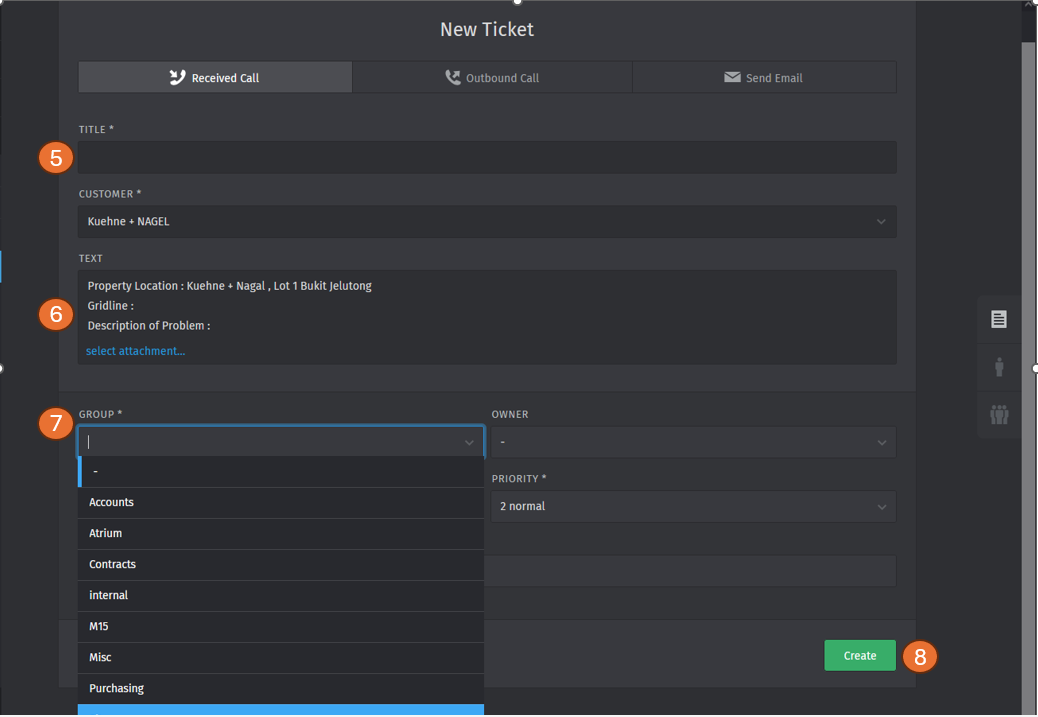Click into the Title input field
The height and width of the screenshot is (717, 1038).
[487, 158]
